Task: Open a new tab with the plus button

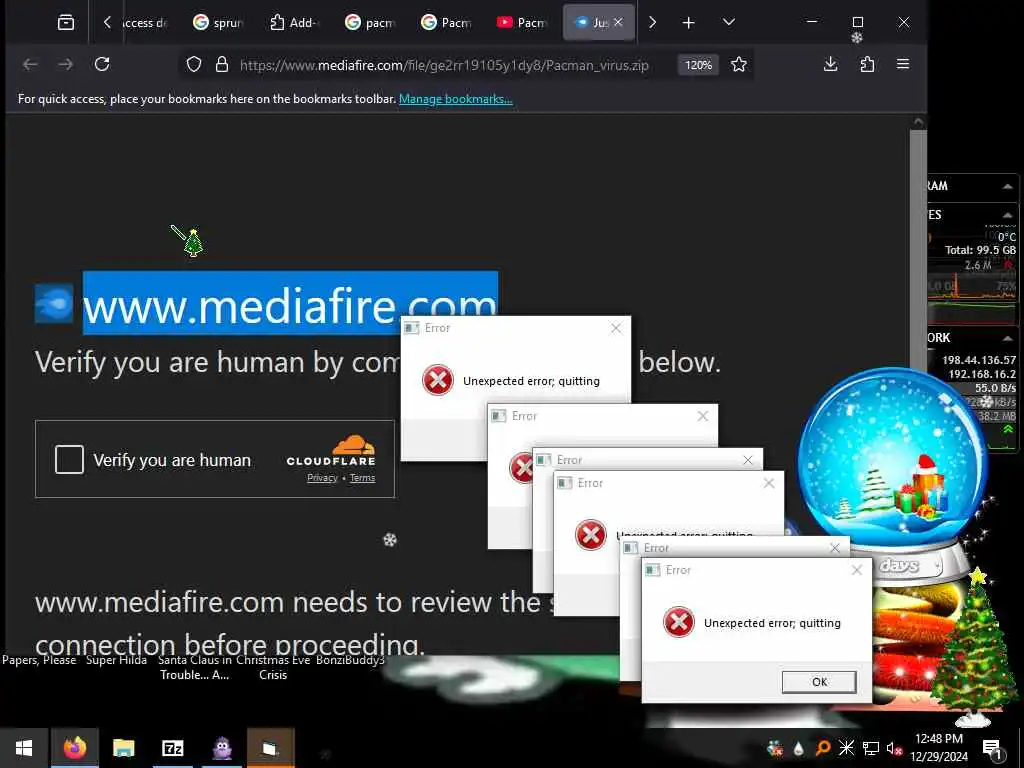Action: [x=688, y=23]
